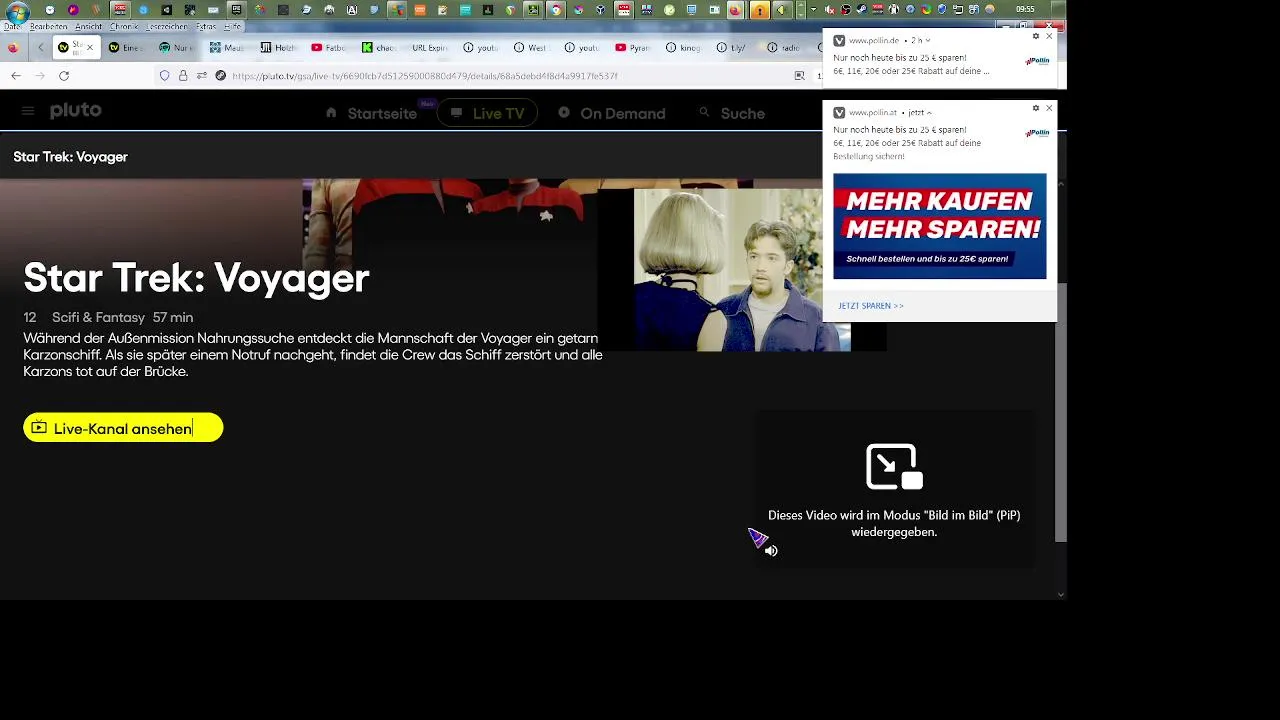Go to the On Demand section
Viewport: 1280px width, 720px height.
click(611, 113)
